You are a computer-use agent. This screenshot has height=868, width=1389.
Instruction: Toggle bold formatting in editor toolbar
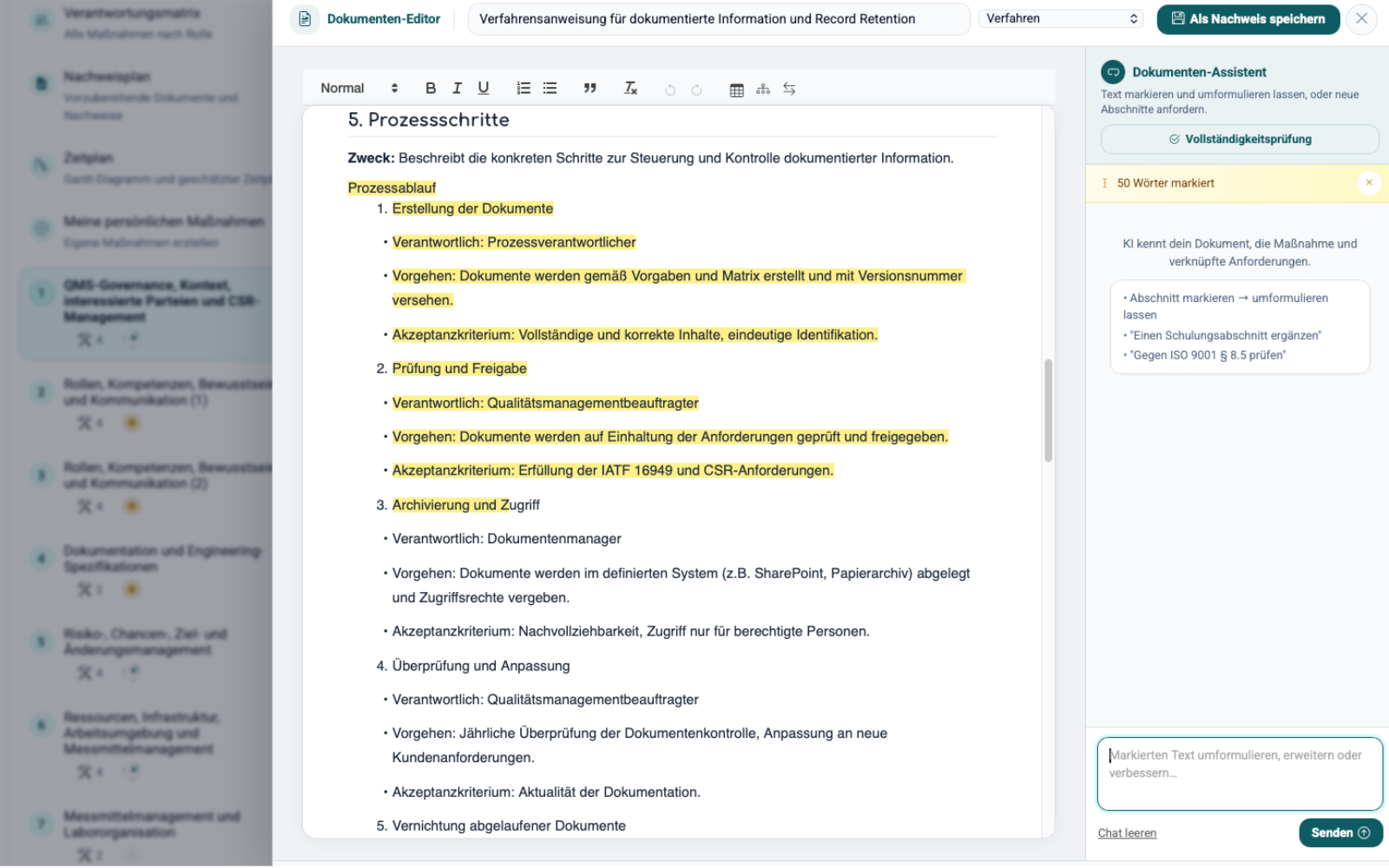point(431,88)
